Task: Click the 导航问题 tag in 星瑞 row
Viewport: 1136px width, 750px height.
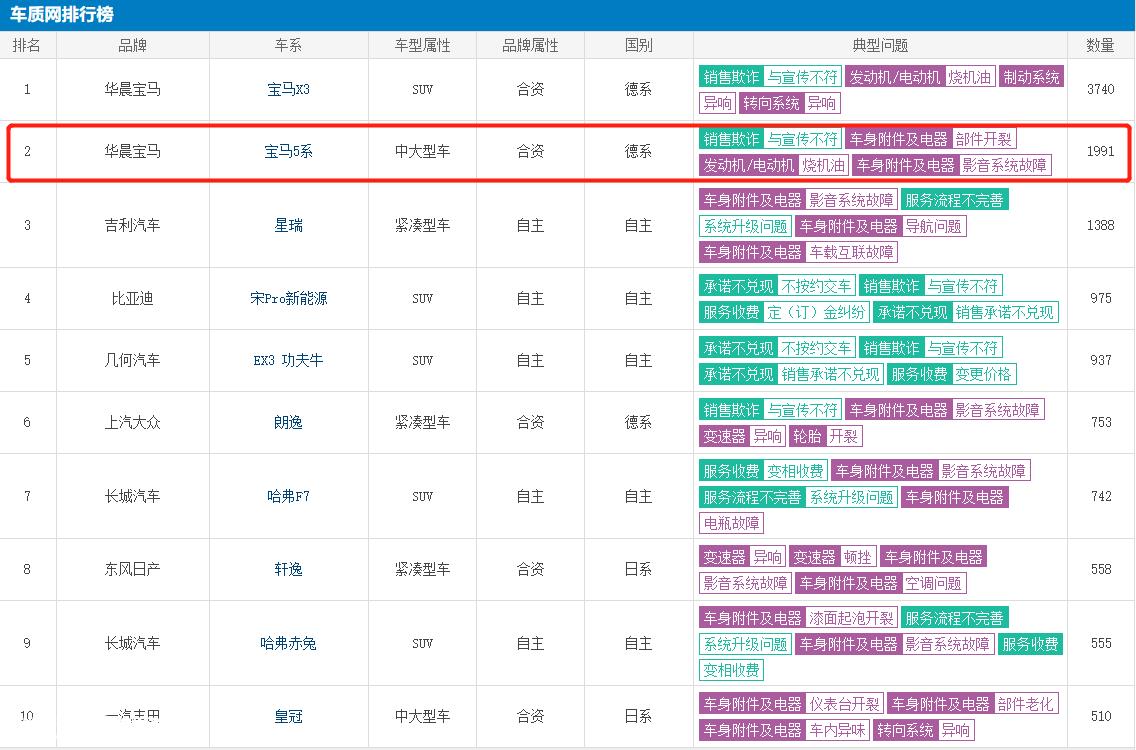Action: (933, 227)
